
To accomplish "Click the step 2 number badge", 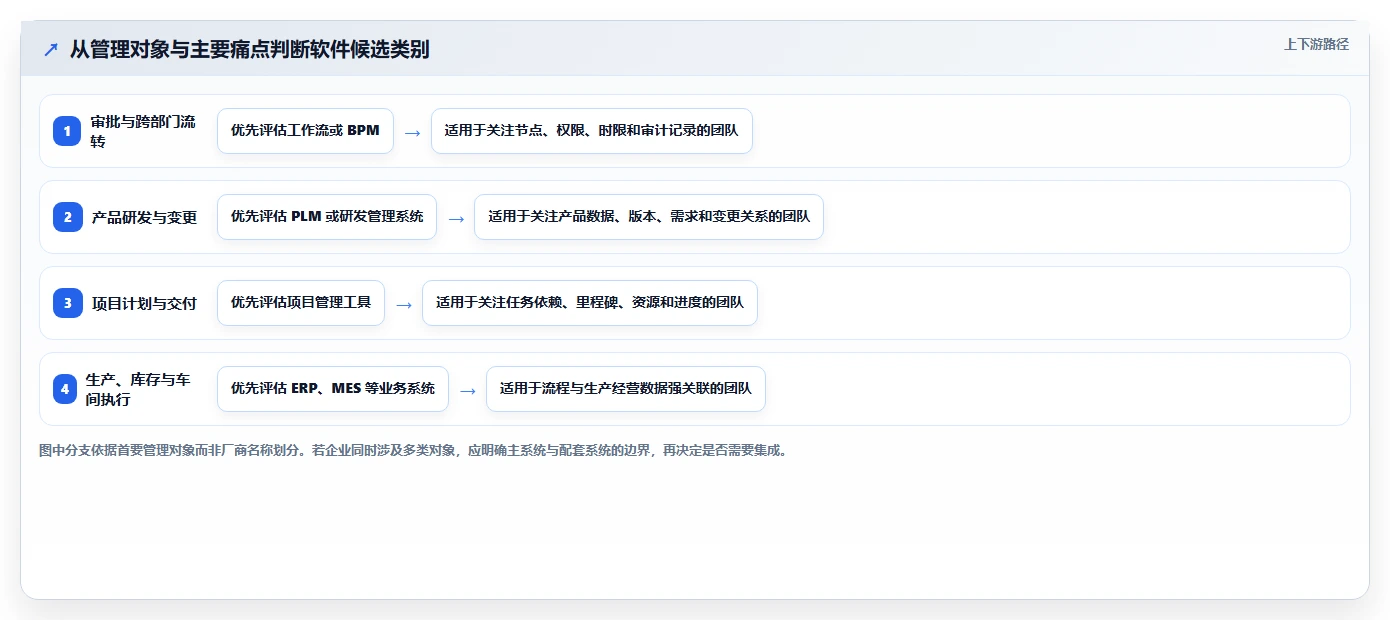I will tap(67, 217).
